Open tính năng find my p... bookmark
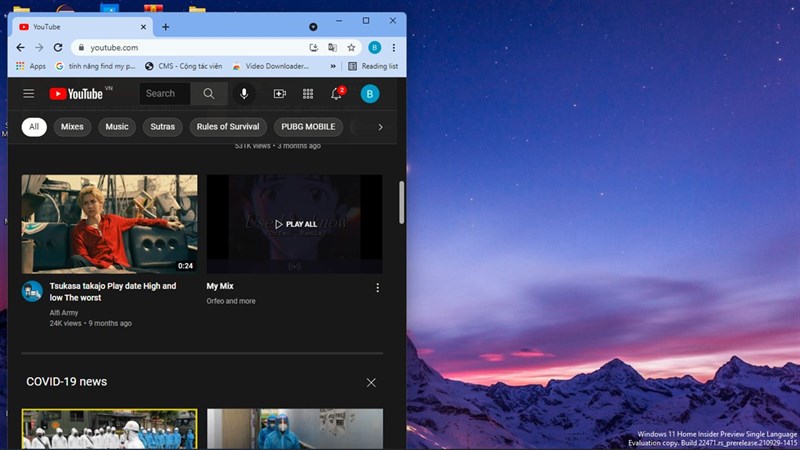The height and width of the screenshot is (450, 800). (x=96, y=66)
